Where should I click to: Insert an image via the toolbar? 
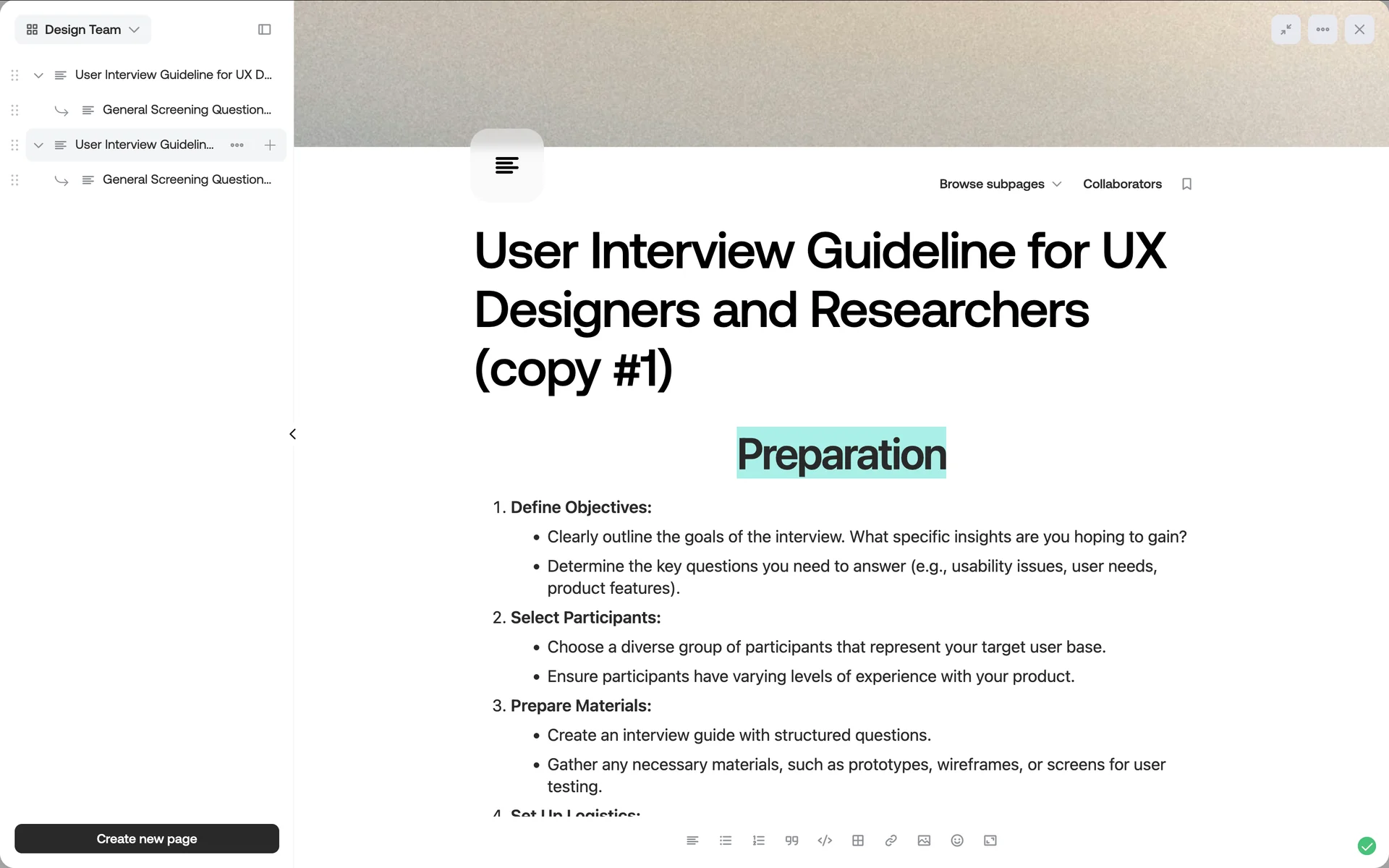[924, 841]
